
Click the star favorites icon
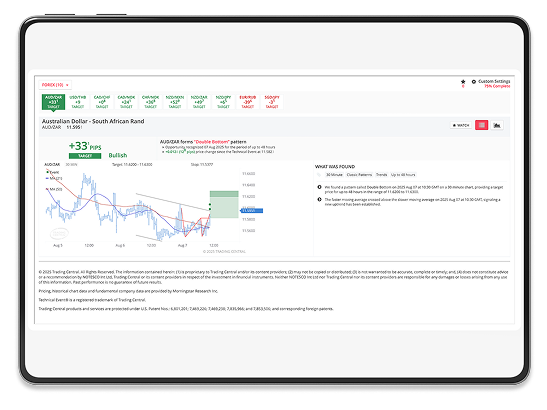point(463,82)
